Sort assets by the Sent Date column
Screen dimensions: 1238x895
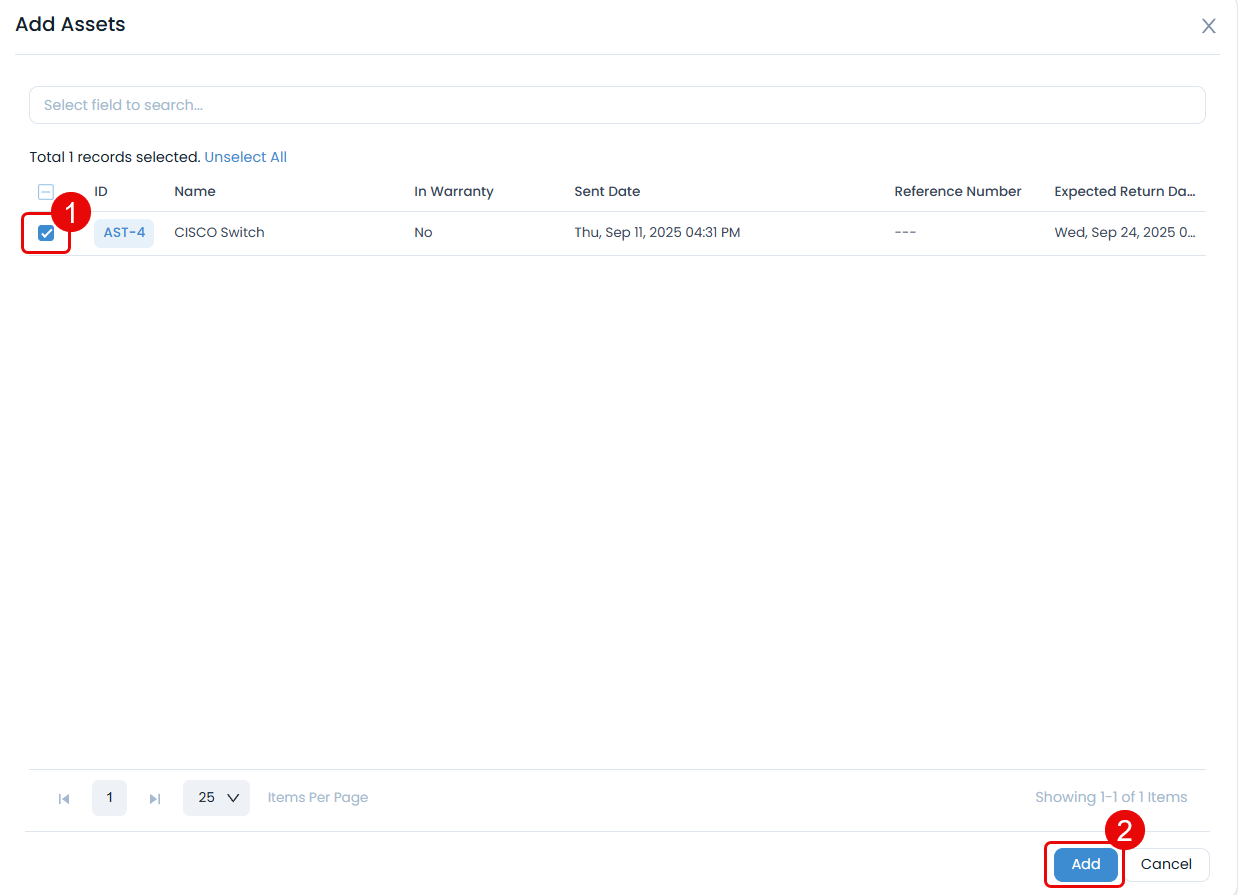606,191
